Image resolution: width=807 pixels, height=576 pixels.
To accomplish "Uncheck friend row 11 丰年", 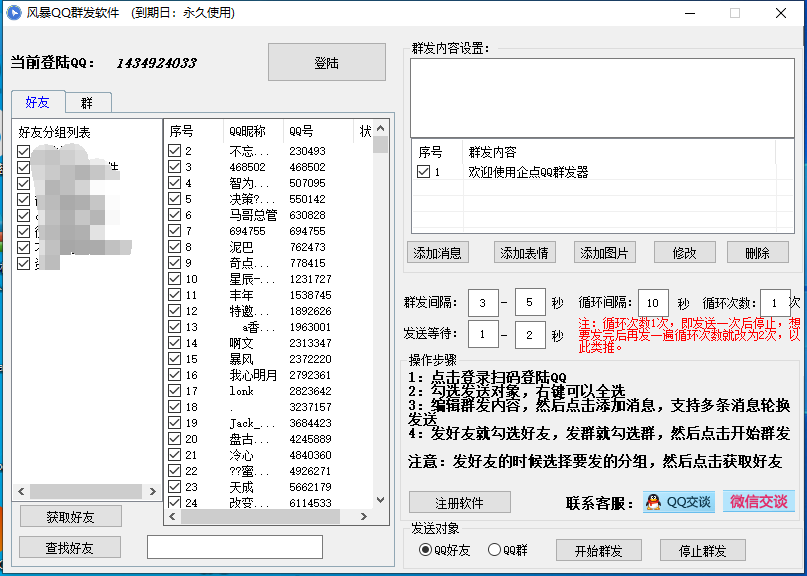I will (174, 294).
